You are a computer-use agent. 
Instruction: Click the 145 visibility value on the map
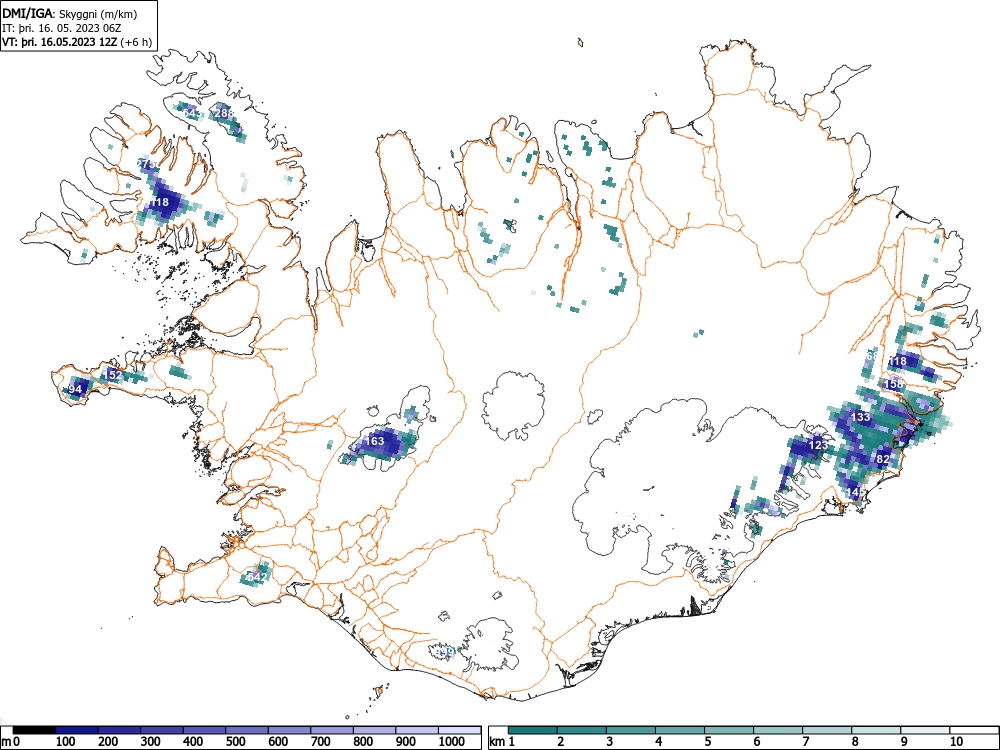coord(855,492)
